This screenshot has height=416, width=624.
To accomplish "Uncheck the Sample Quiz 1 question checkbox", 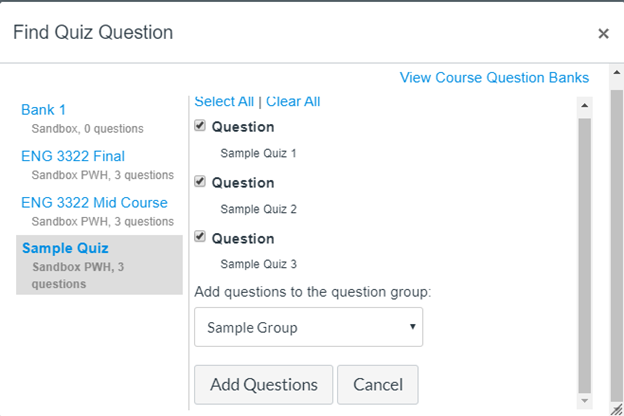I will coord(200,126).
